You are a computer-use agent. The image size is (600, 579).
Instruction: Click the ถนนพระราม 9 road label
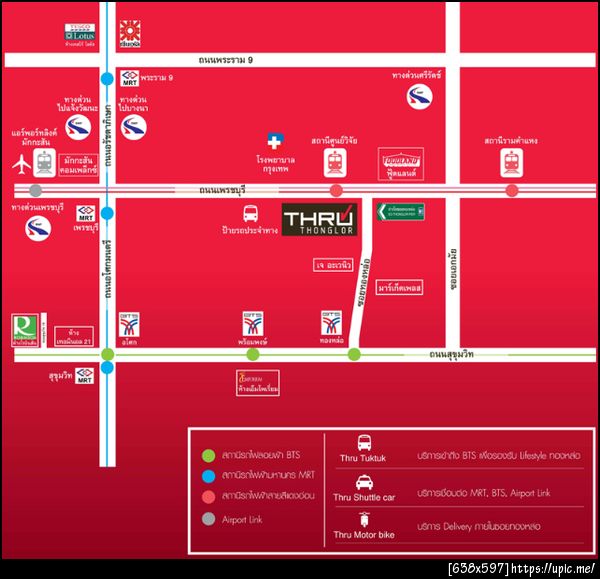click(226, 60)
